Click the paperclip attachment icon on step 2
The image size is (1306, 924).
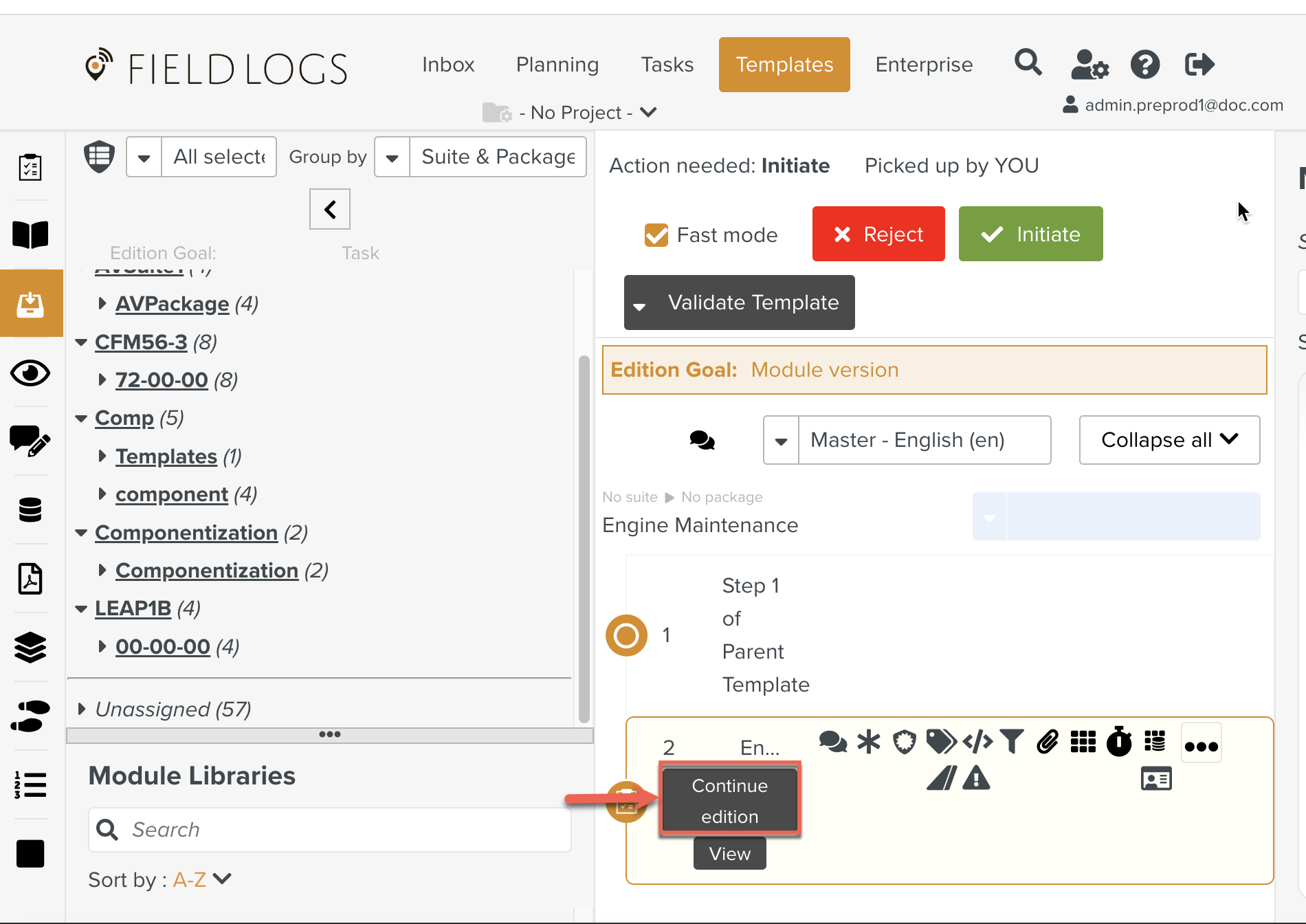[1047, 742]
